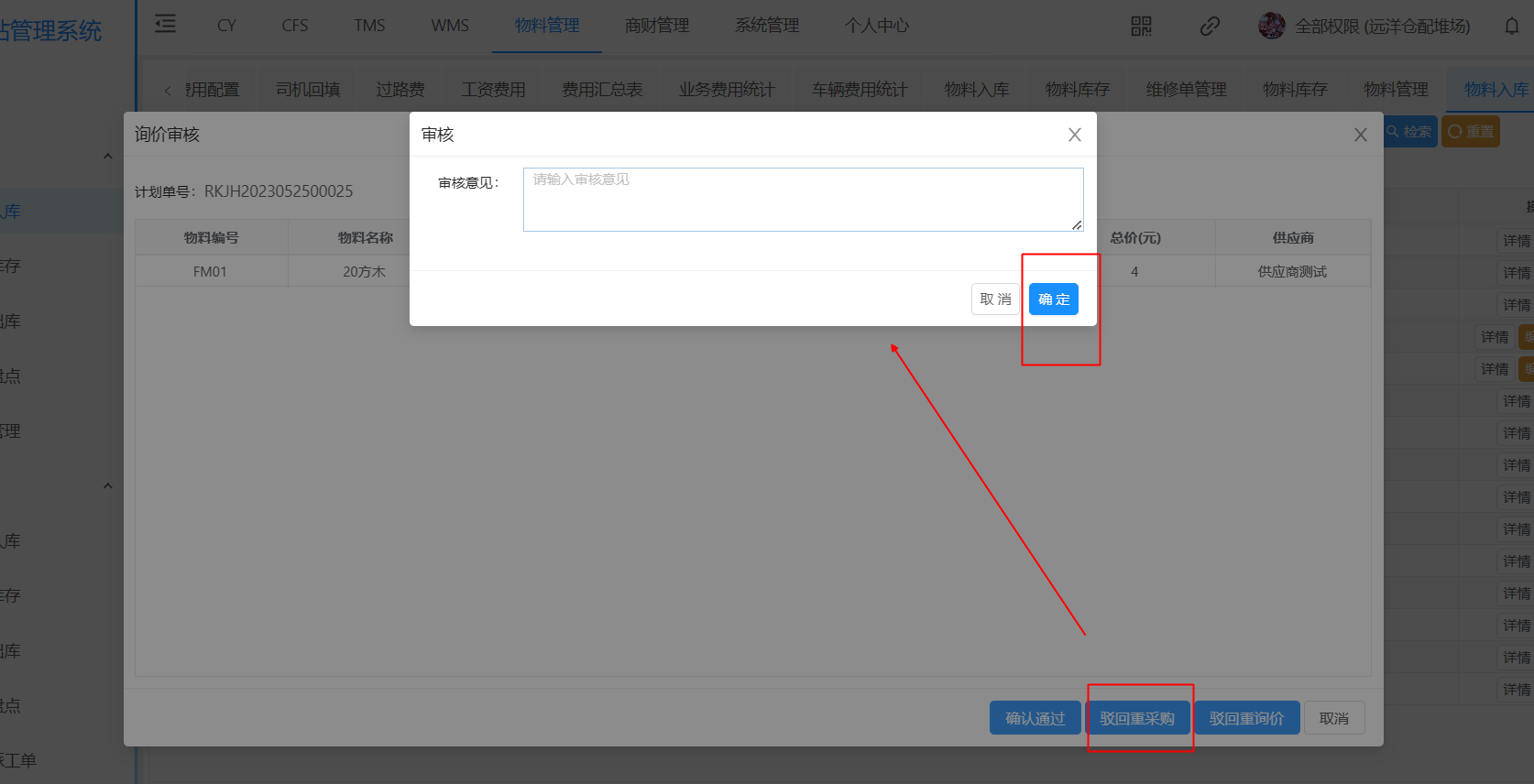Open the QR code icon
Screen dimensions: 1534x784
click(1141, 26)
